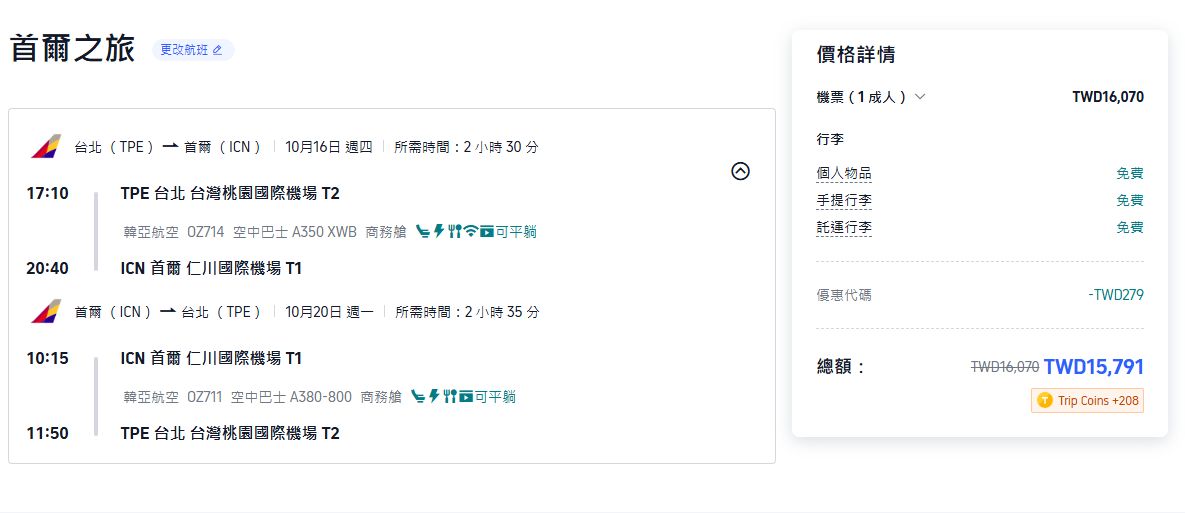Click the 更改航班 change flight button
Viewport: 1185px width, 513px height.
tap(192, 50)
